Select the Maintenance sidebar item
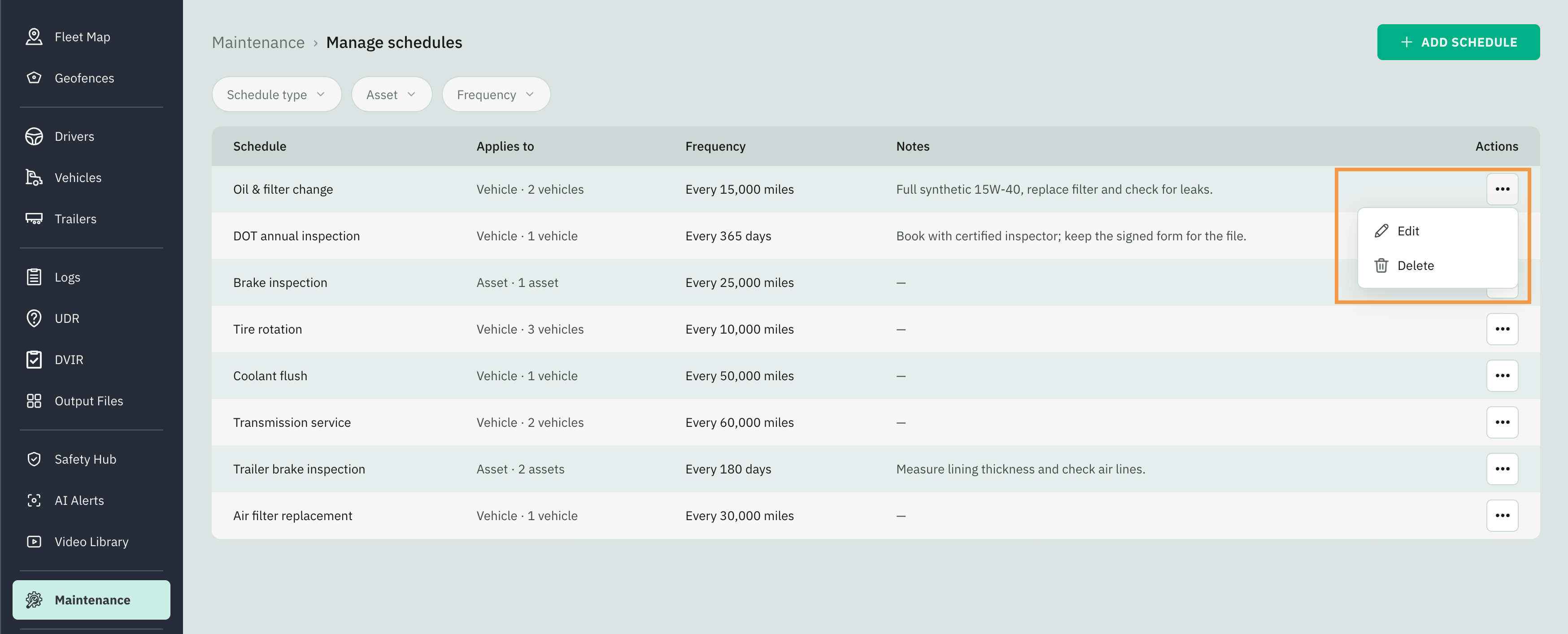Screen dimensions: 1568x634 pyautogui.click(x=91, y=600)
